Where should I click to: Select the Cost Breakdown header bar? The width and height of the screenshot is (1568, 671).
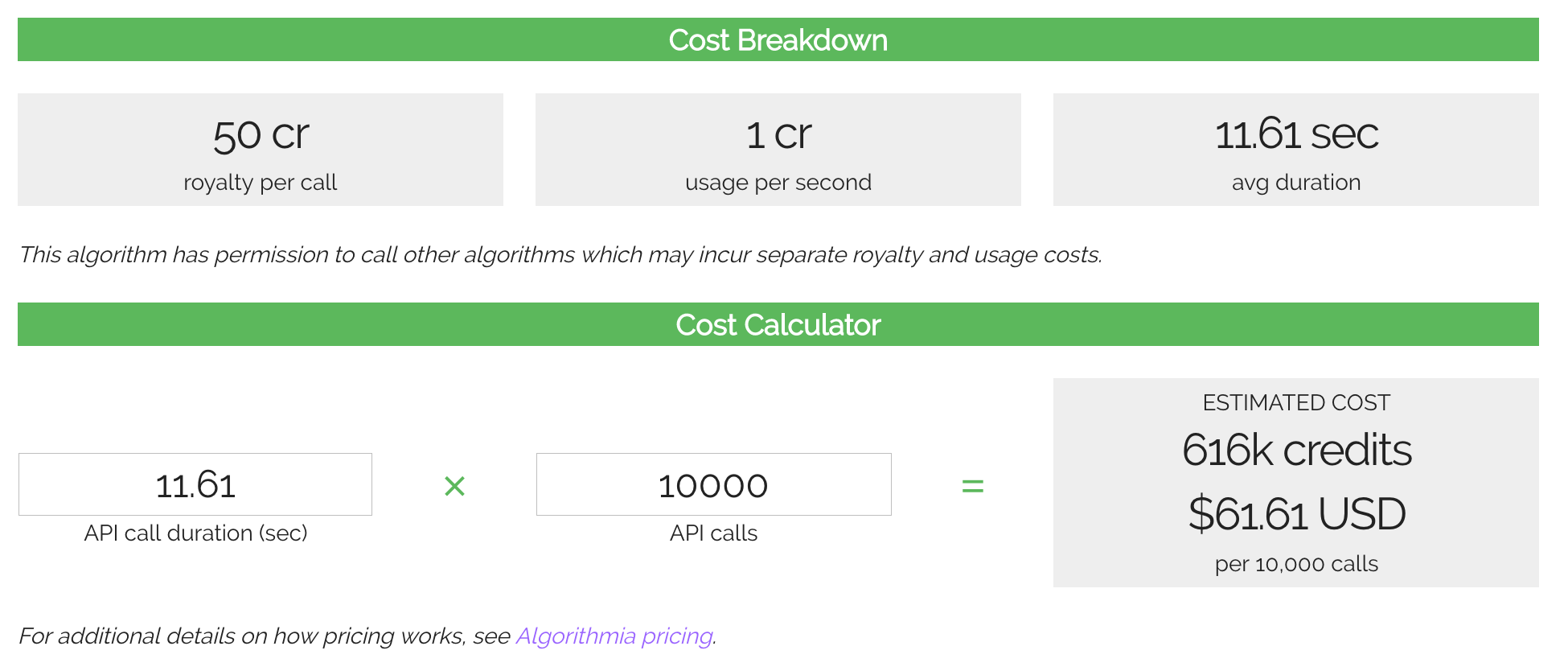click(778, 39)
